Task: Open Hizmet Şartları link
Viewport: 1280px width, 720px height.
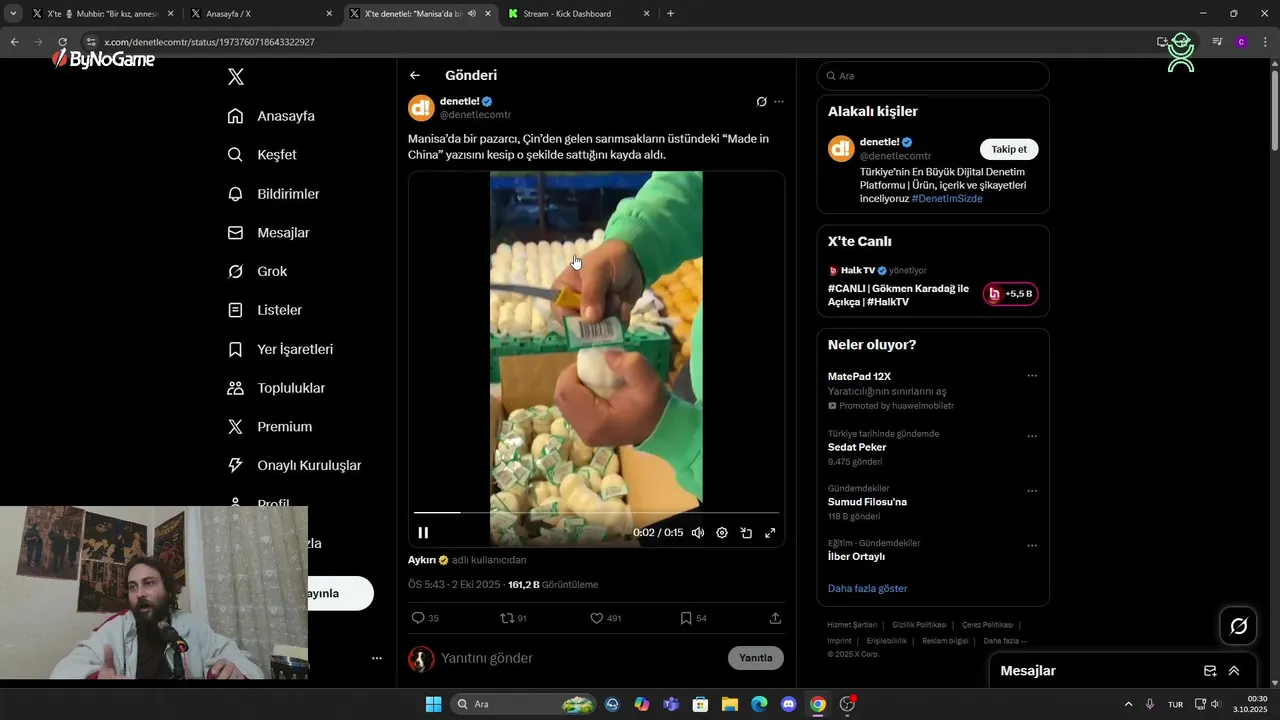Action: tap(852, 625)
